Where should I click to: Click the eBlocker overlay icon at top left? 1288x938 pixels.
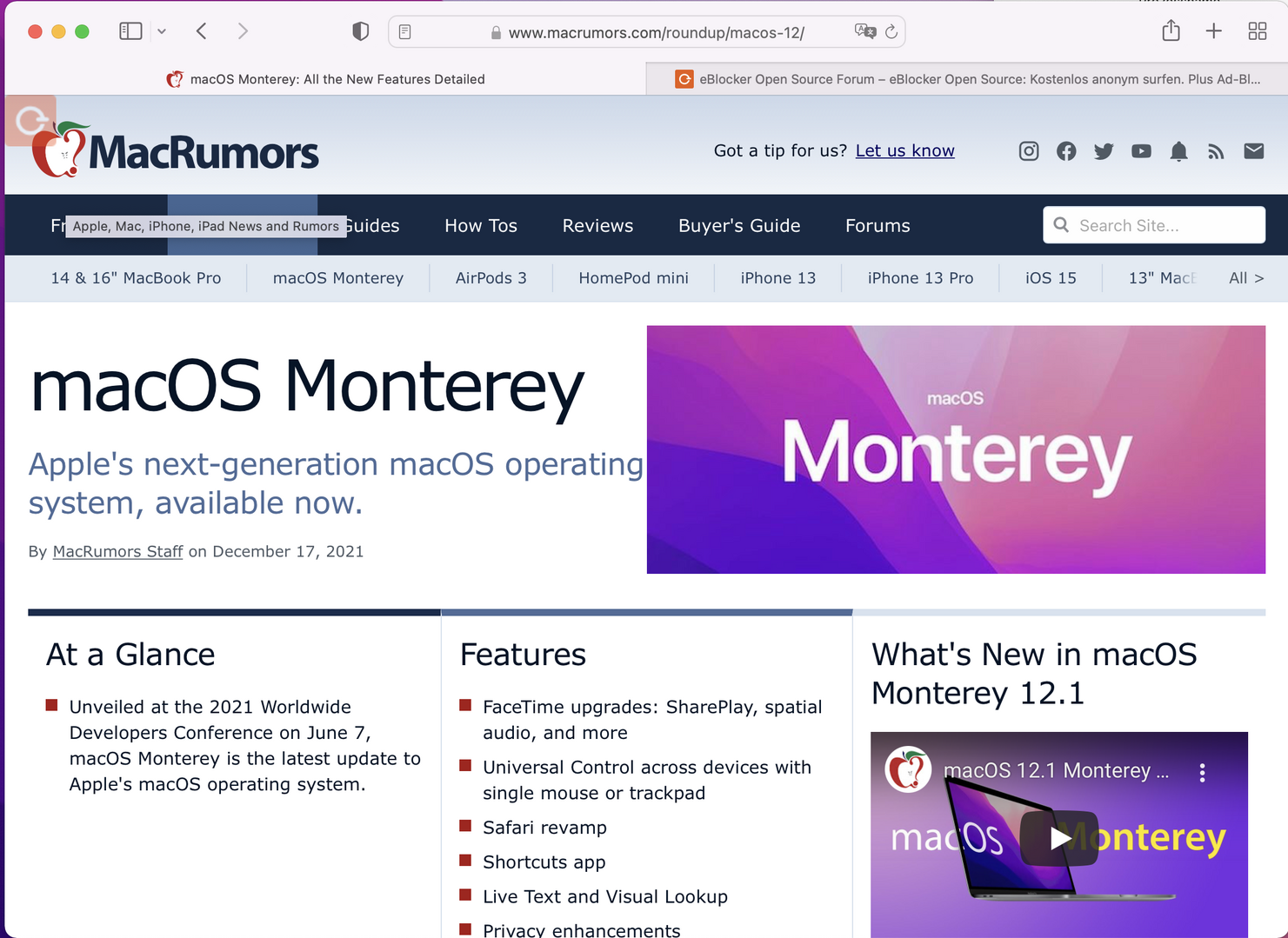(x=30, y=121)
